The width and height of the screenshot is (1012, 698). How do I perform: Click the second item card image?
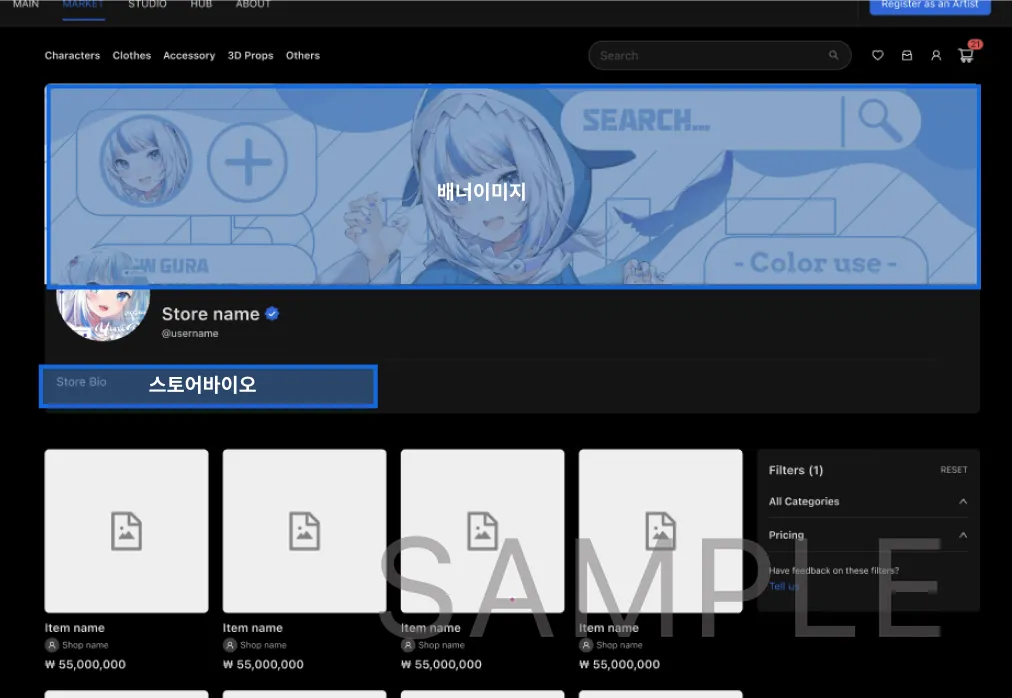click(305, 531)
